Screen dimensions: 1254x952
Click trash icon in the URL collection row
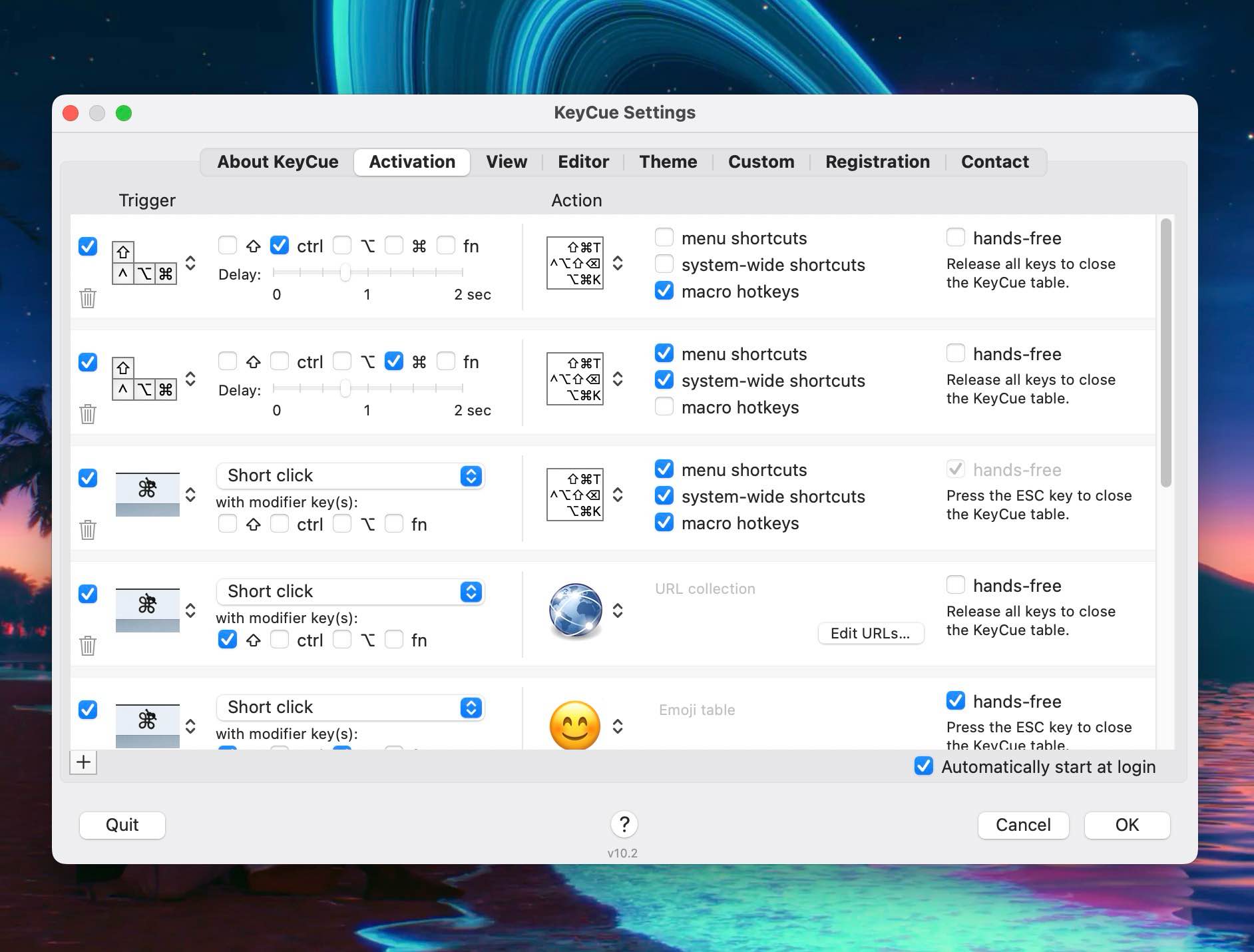(x=88, y=646)
